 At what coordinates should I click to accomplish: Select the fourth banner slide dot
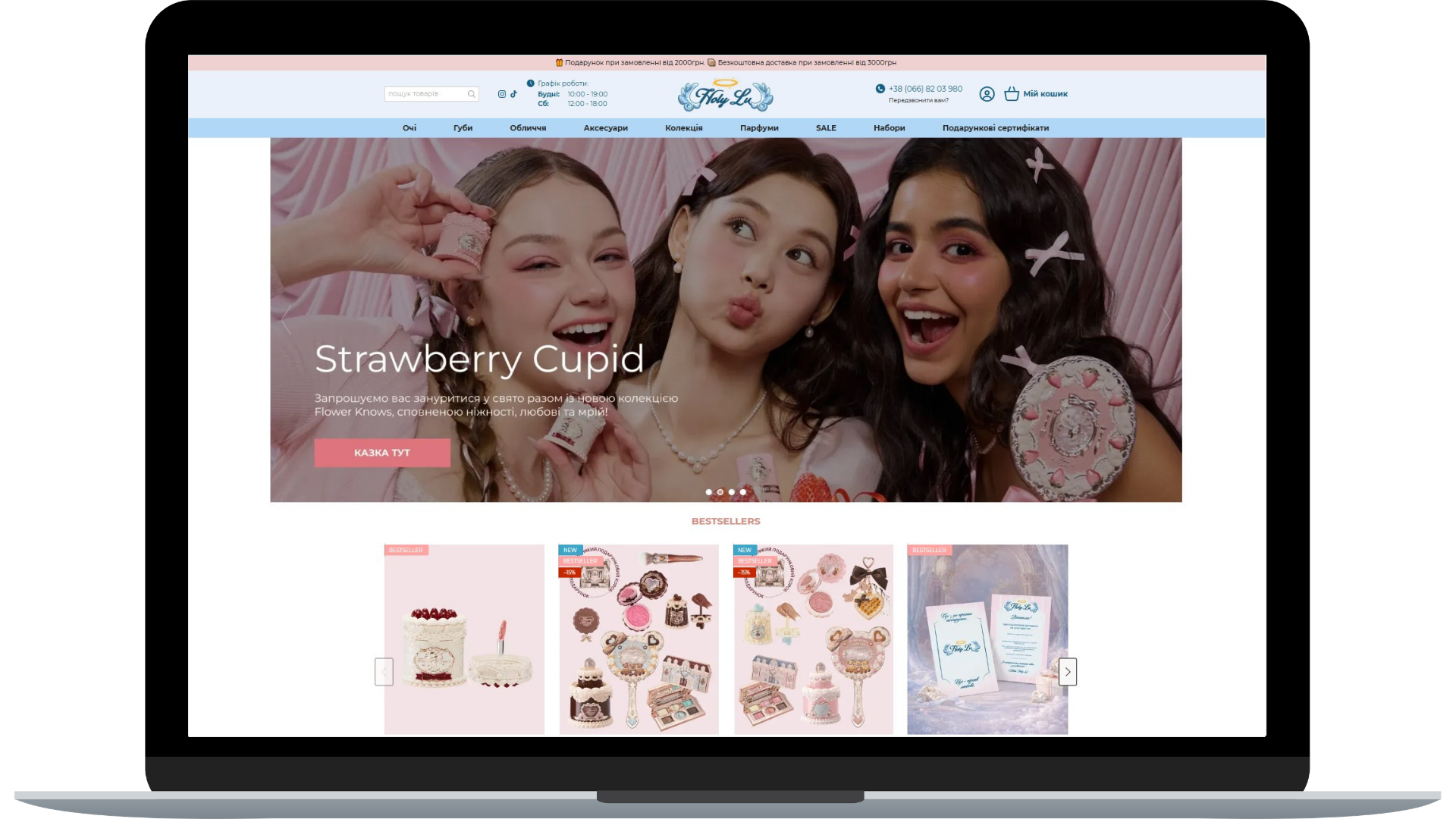pyautogui.click(x=743, y=492)
